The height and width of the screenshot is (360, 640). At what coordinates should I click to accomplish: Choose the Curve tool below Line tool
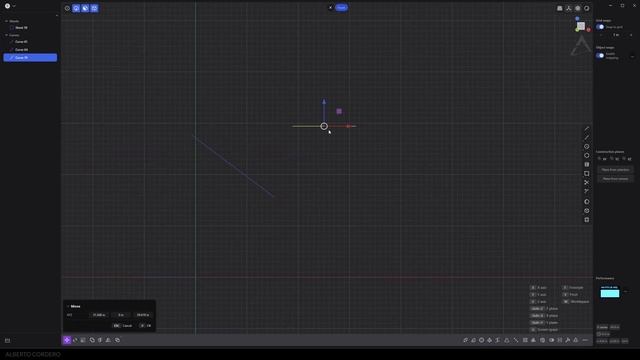point(587,138)
